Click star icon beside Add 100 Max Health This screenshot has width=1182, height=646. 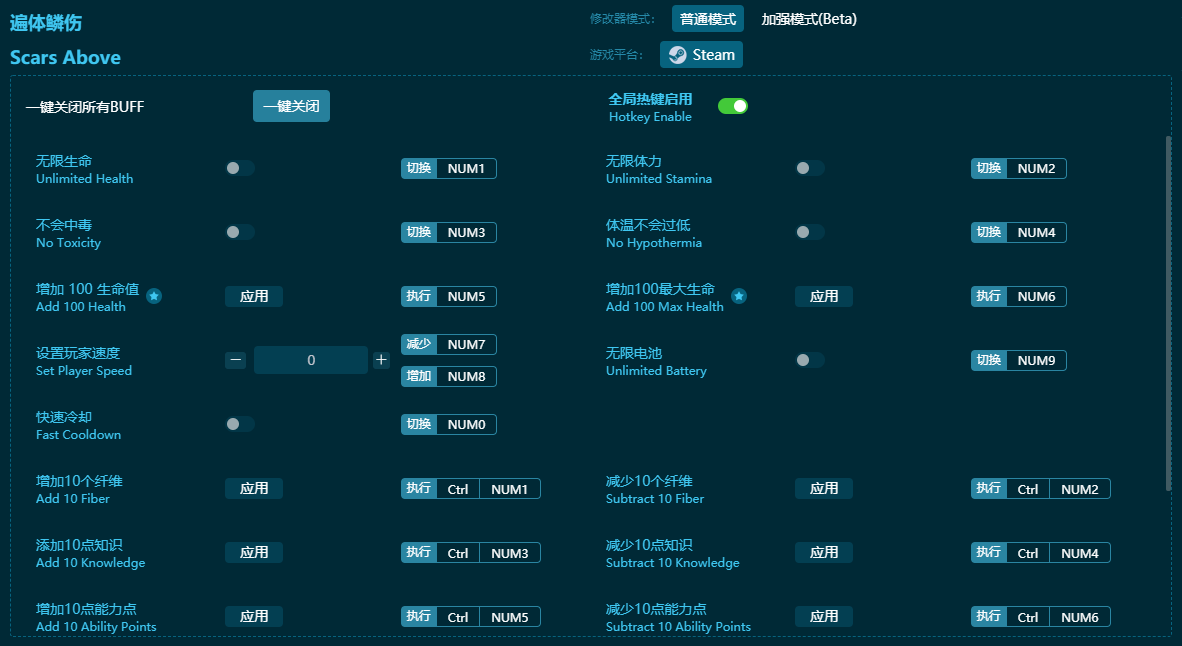(739, 296)
